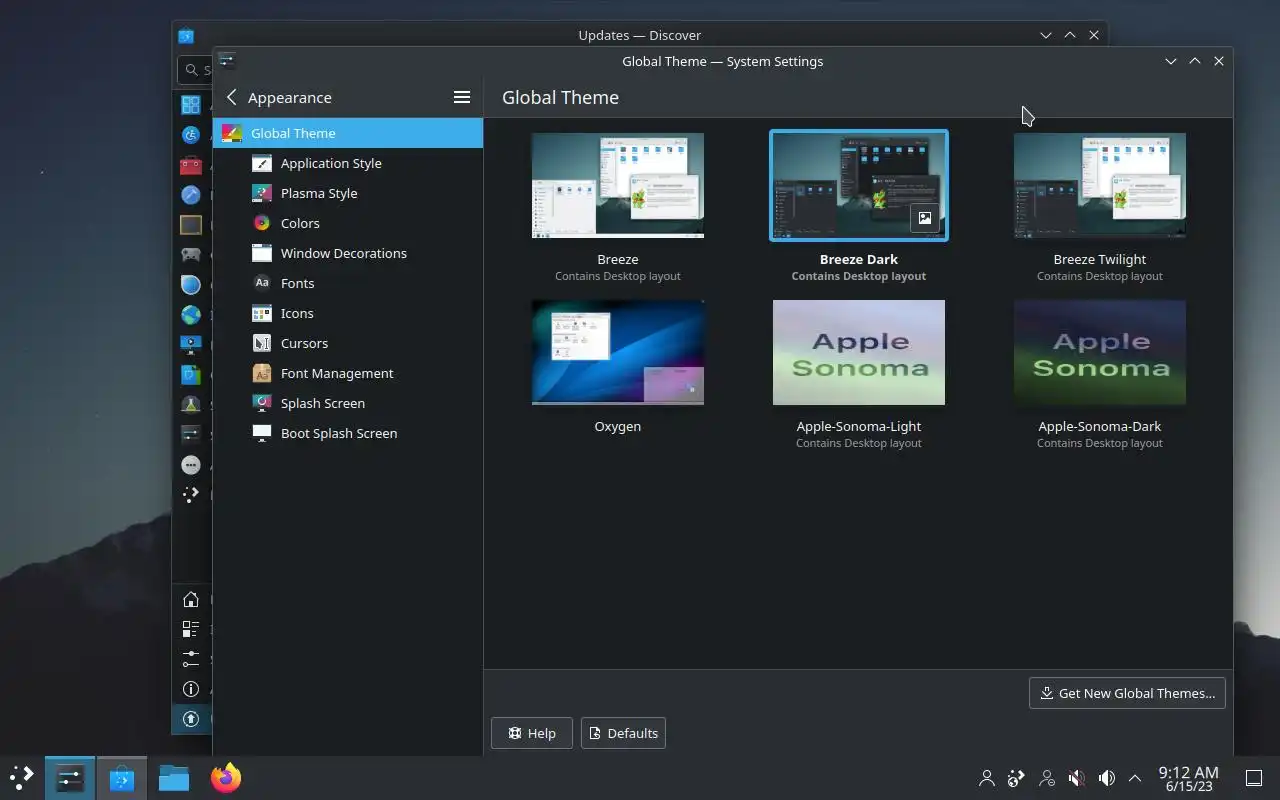The height and width of the screenshot is (800, 1280).
Task: Expand hidden system tray icons arrow
Action: [x=1135, y=778]
